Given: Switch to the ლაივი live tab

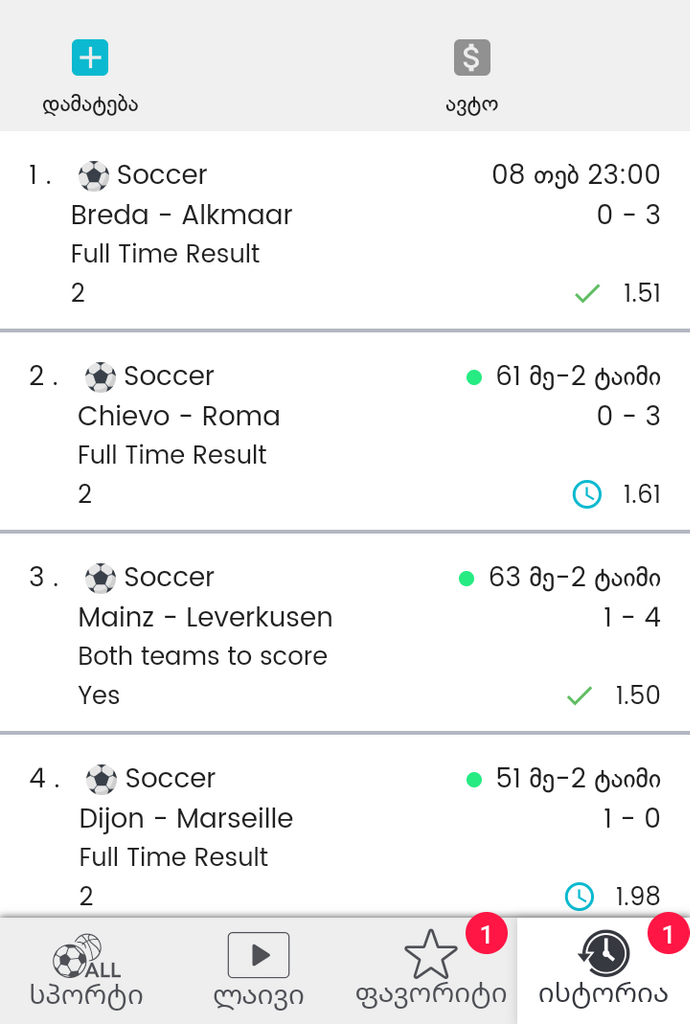Looking at the screenshot, I should (258, 971).
